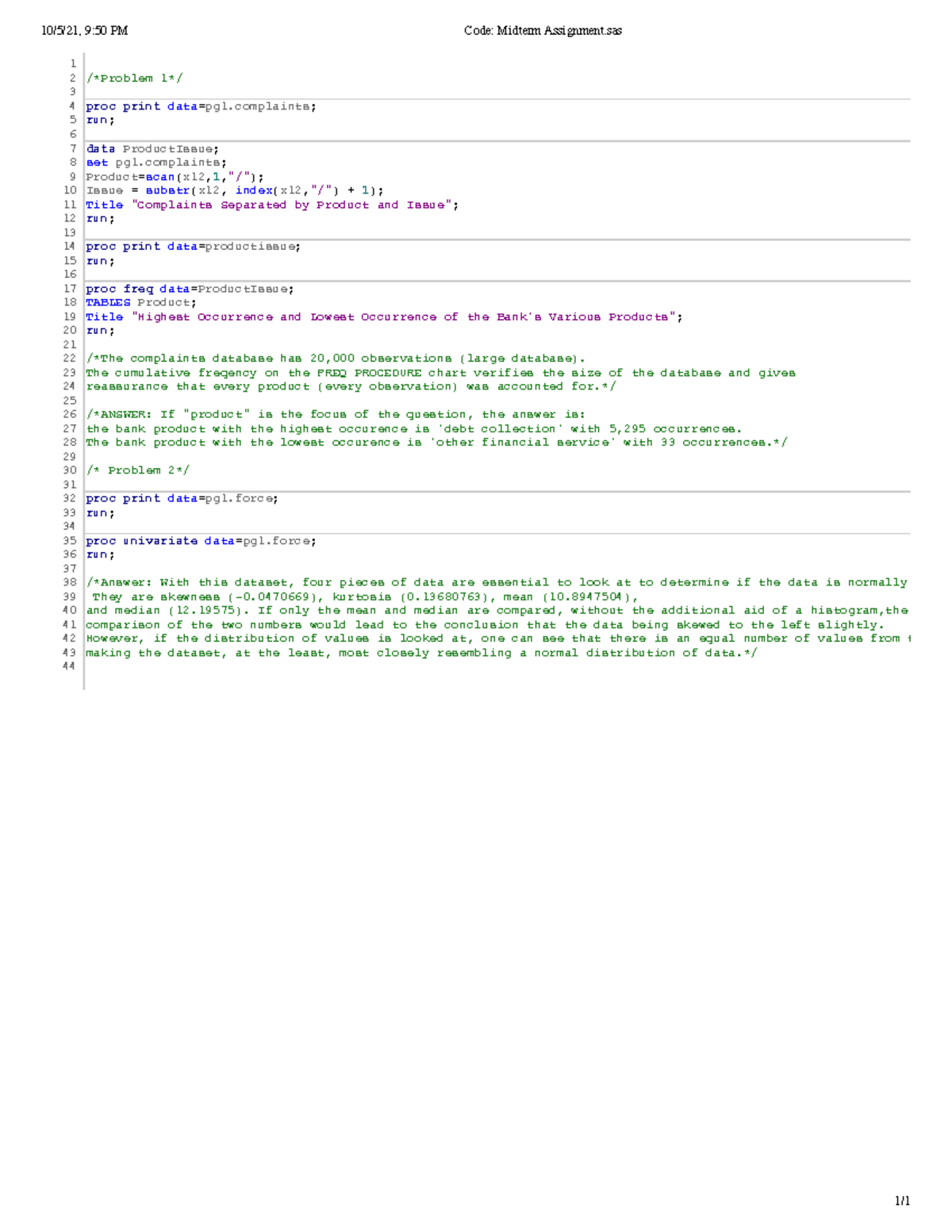Click proc print data=pgl.complaints statement
The image size is (952, 1232).
[200, 106]
